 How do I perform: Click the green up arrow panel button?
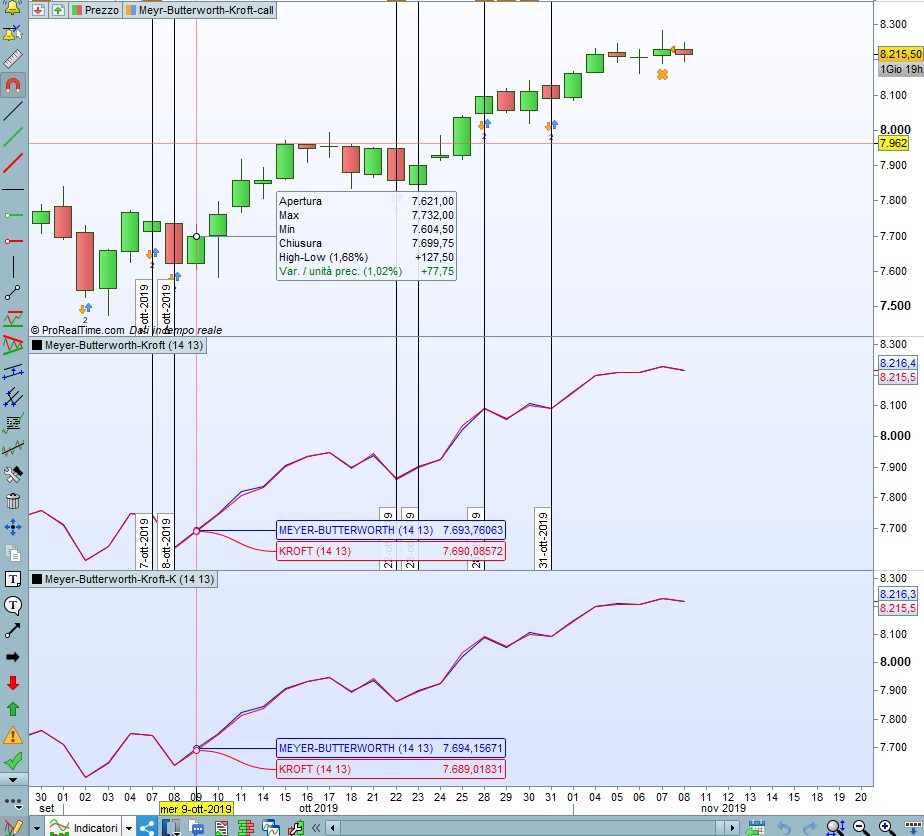point(58,10)
